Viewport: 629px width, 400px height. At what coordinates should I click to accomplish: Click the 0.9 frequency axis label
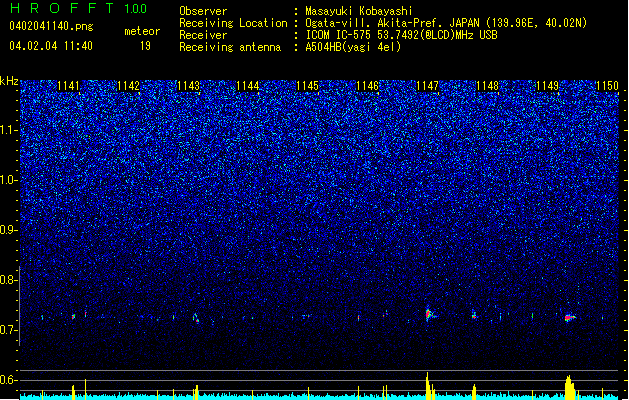(9, 230)
